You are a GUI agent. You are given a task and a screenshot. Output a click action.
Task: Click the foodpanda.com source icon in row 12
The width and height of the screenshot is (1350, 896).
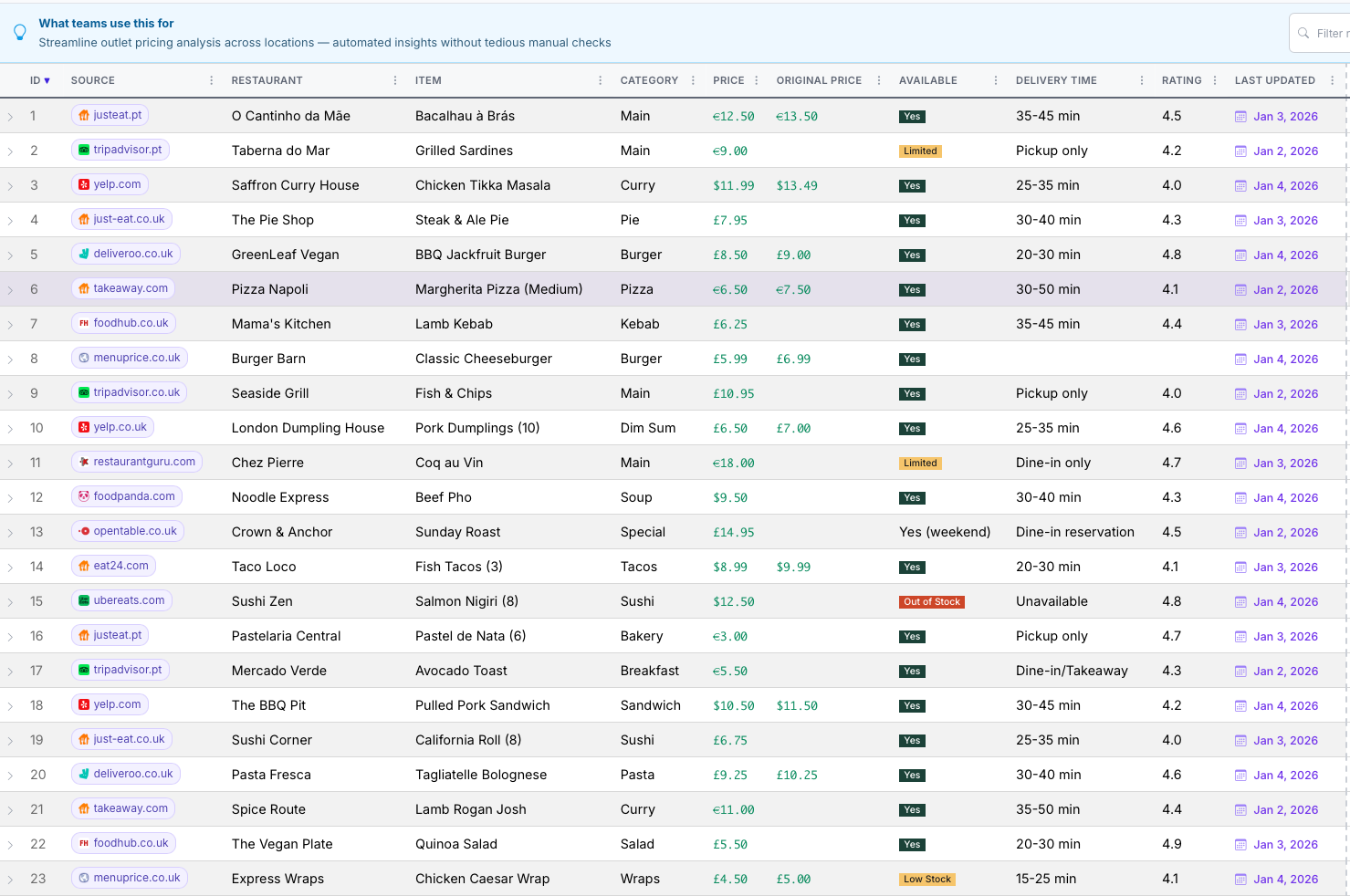pyautogui.click(x=84, y=496)
